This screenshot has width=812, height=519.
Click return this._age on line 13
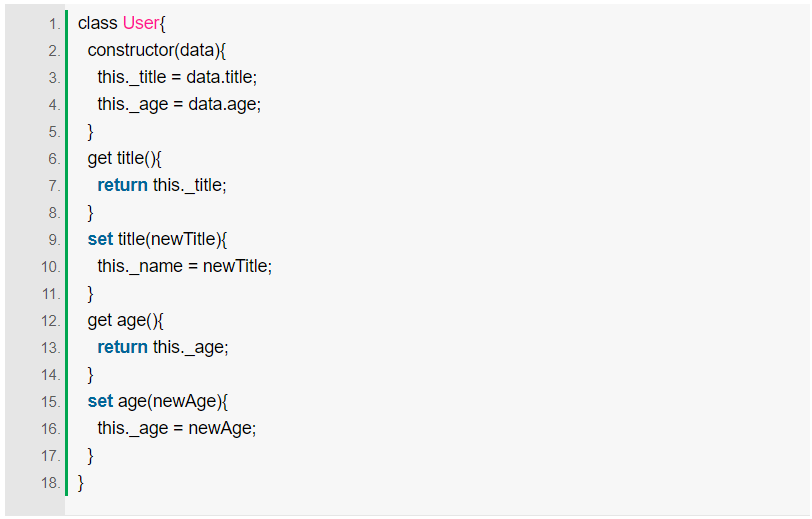click(x=163, y=348)
